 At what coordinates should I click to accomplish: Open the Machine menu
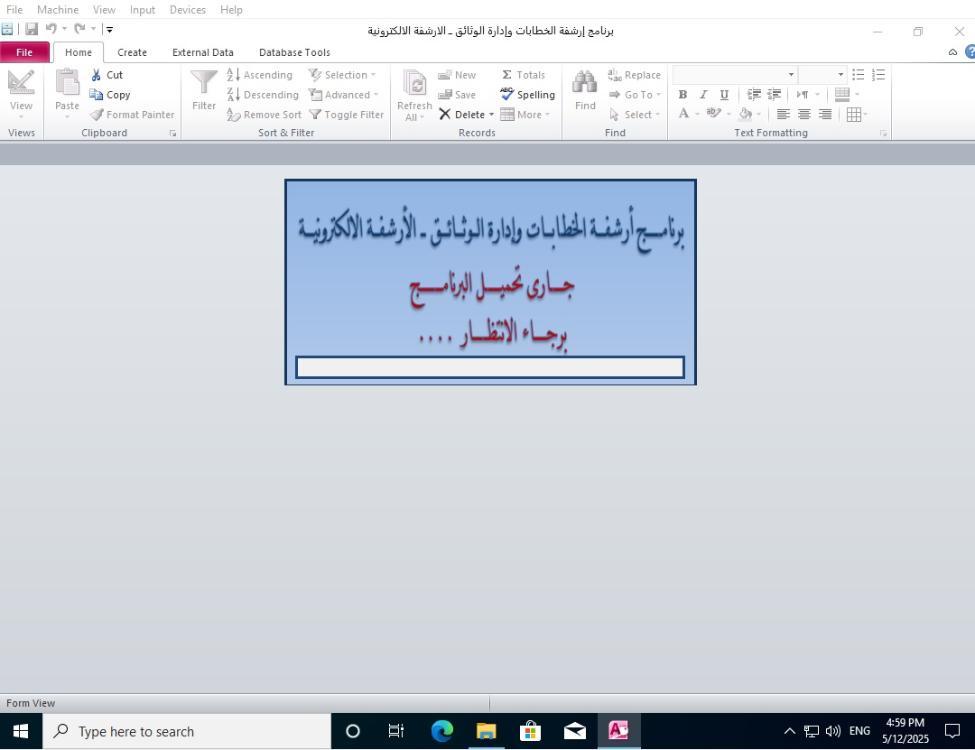tap(58, 9)
